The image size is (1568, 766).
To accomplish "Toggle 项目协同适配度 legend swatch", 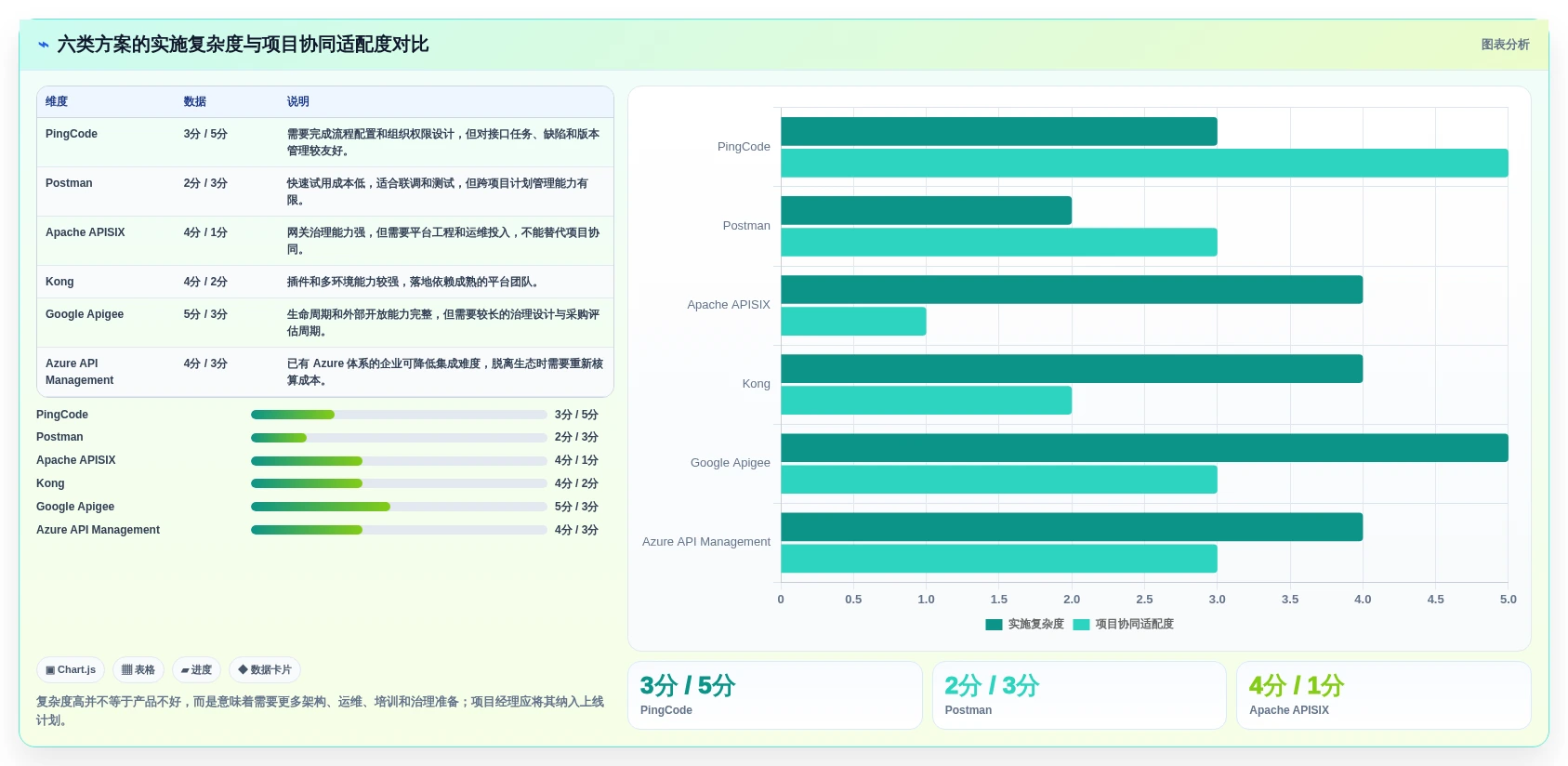I will [x=1081, y=625].
